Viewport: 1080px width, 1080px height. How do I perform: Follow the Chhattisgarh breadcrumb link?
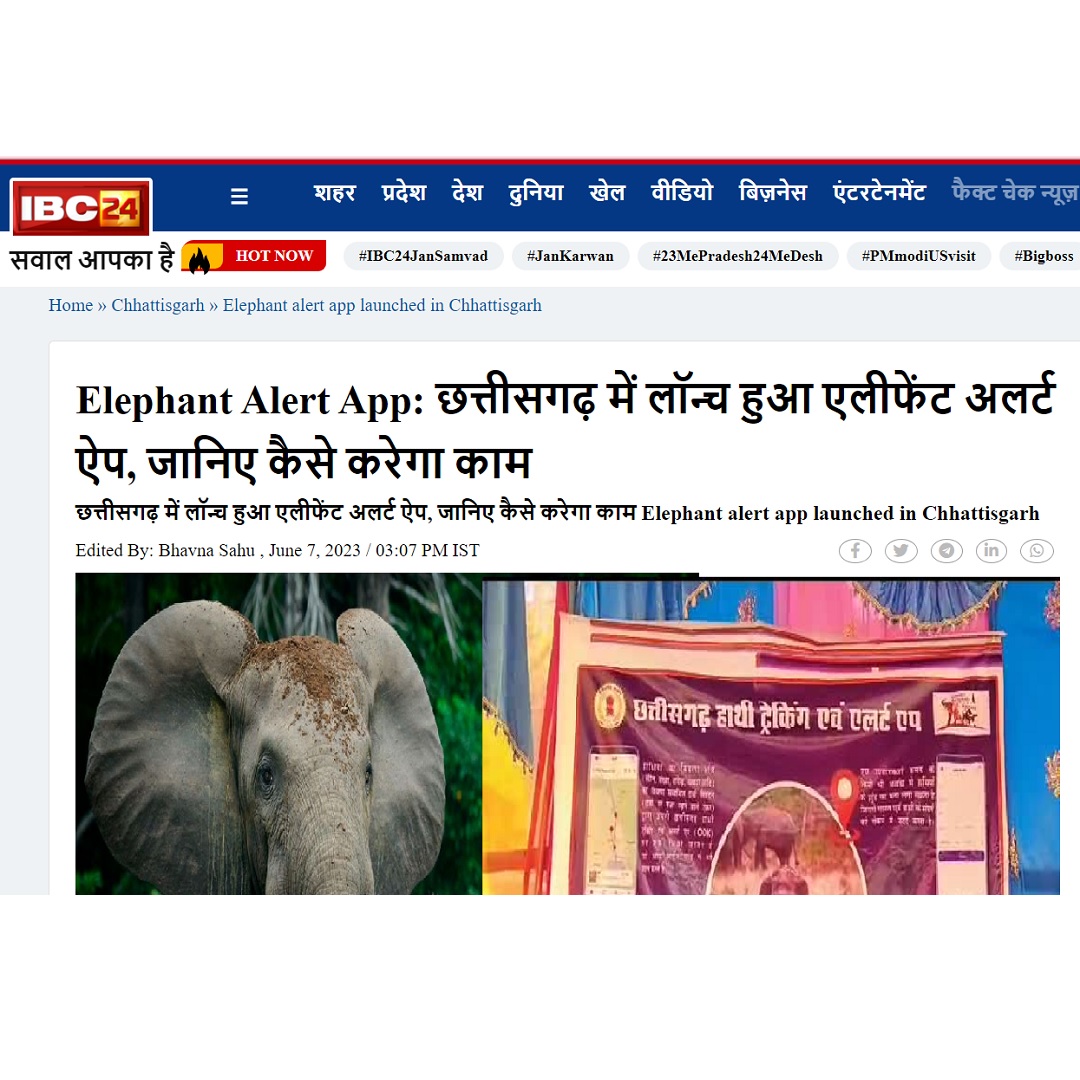pos(158,305)
